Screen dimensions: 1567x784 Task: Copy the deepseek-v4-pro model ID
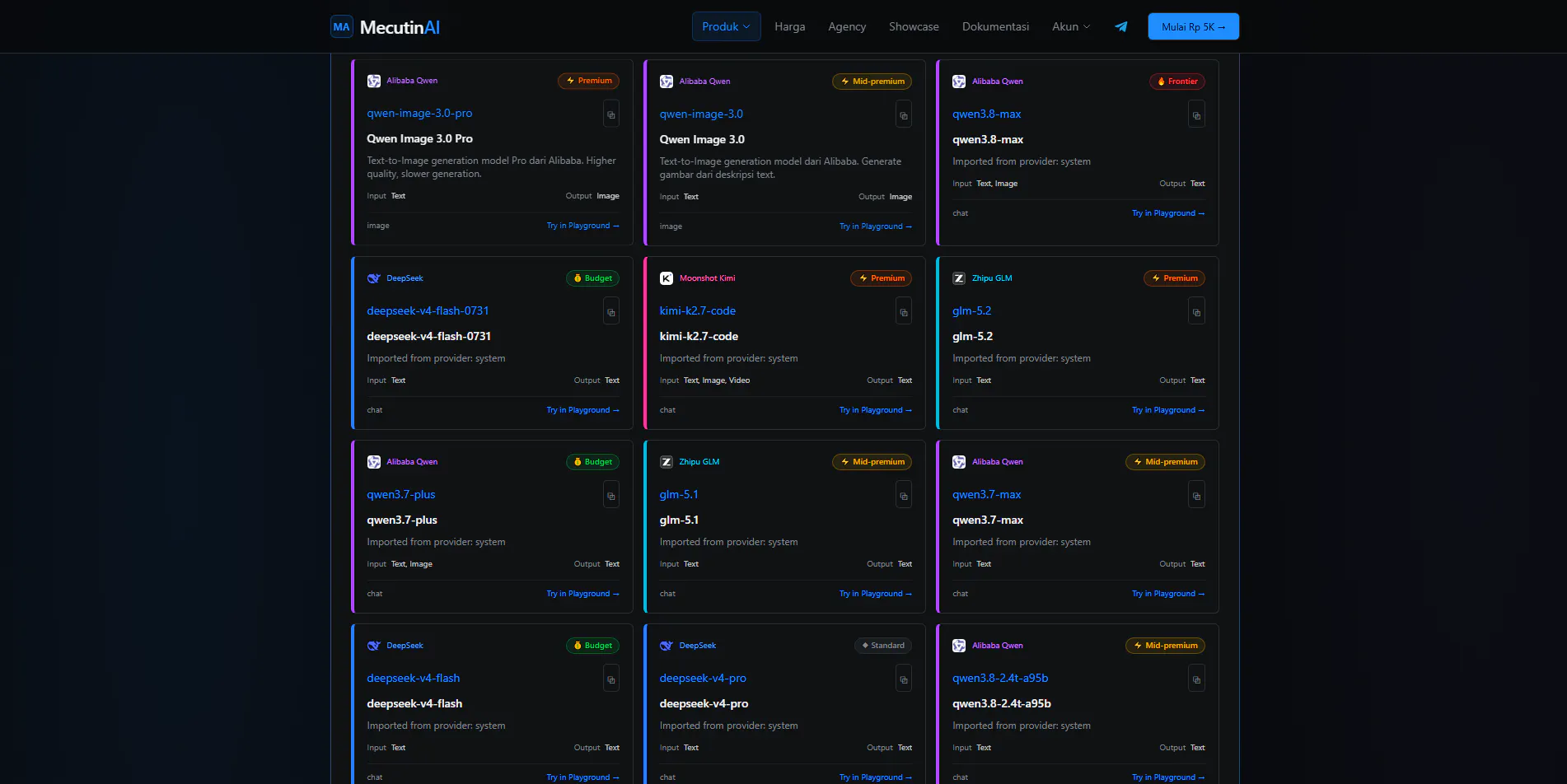(x=904, y=679)
